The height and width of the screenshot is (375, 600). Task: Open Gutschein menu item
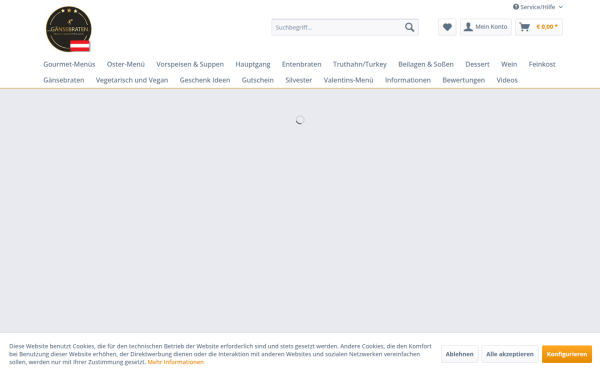258,80
